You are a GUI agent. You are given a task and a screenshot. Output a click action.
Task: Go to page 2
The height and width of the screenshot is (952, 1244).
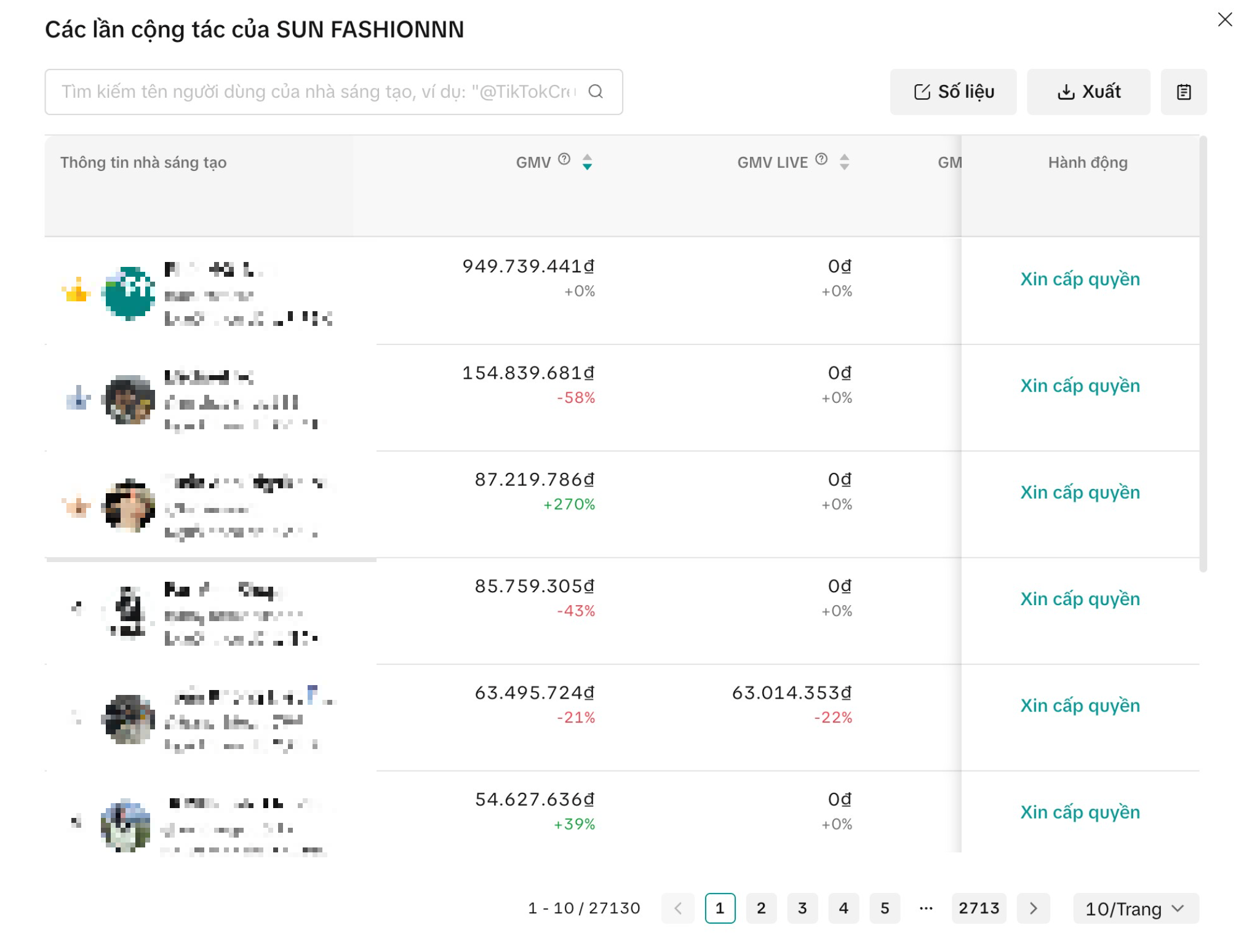click(761, 908)
